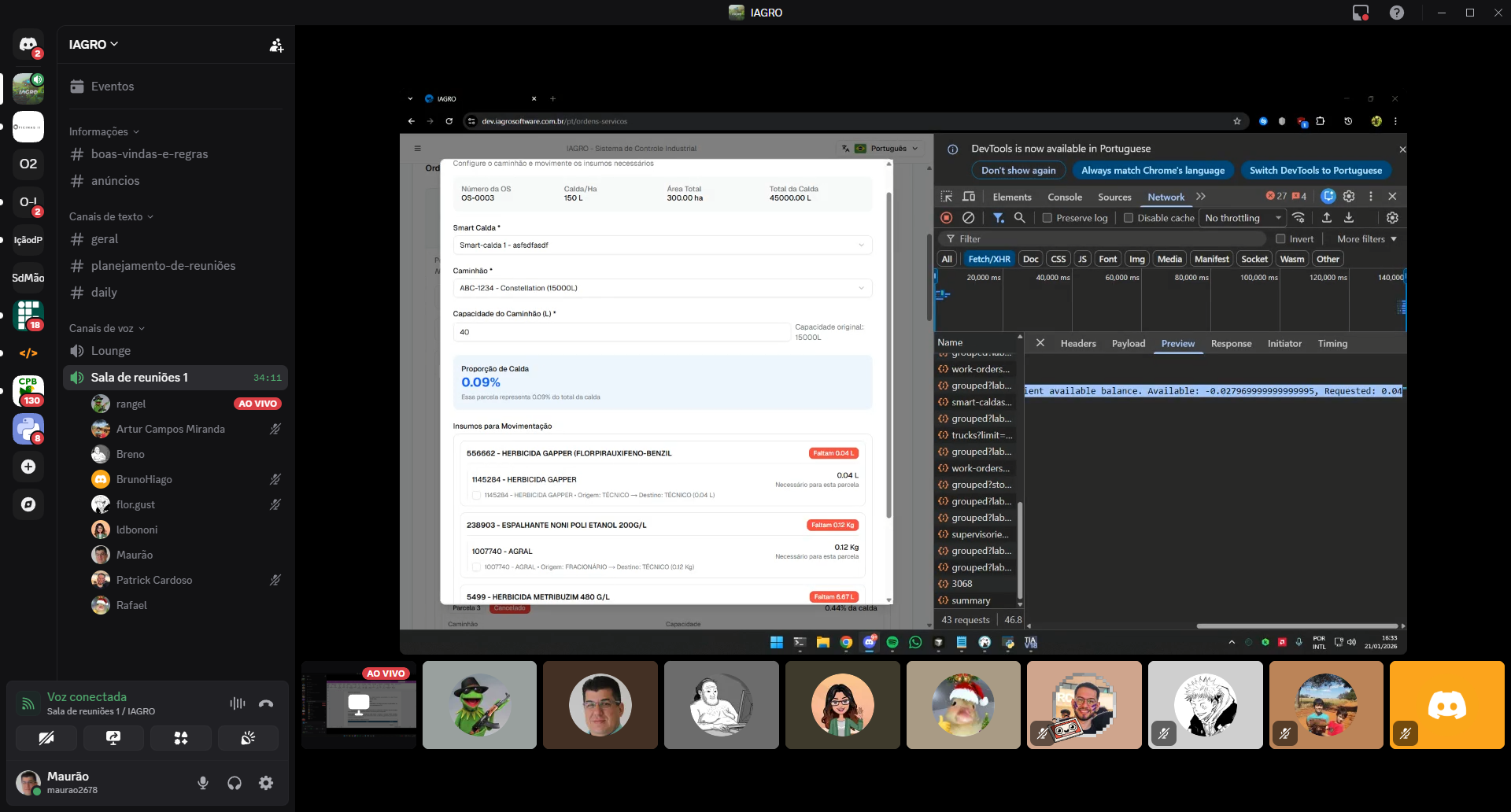
Task: Open the Discord inbox icon in the title bar
Action: pyautogui.click(x=1361, y=13)
